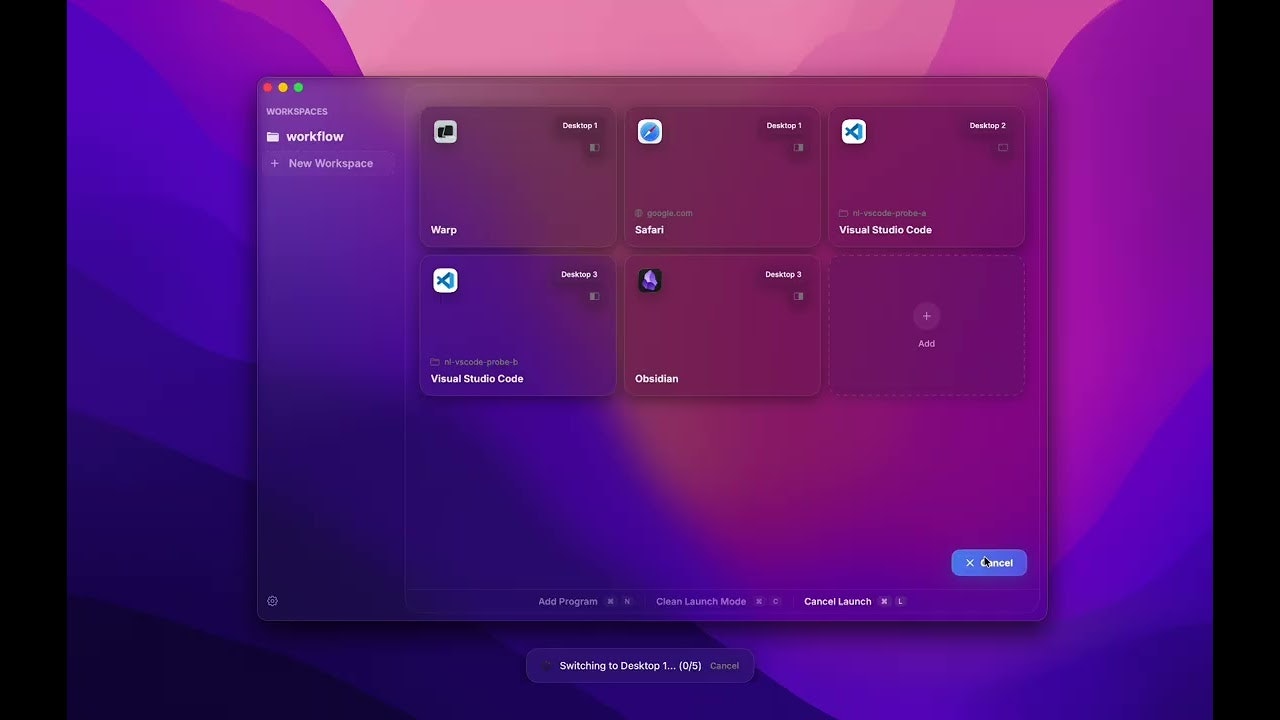
Task: Minimize the window with the yellow button
Action: (x=283, y=88)
